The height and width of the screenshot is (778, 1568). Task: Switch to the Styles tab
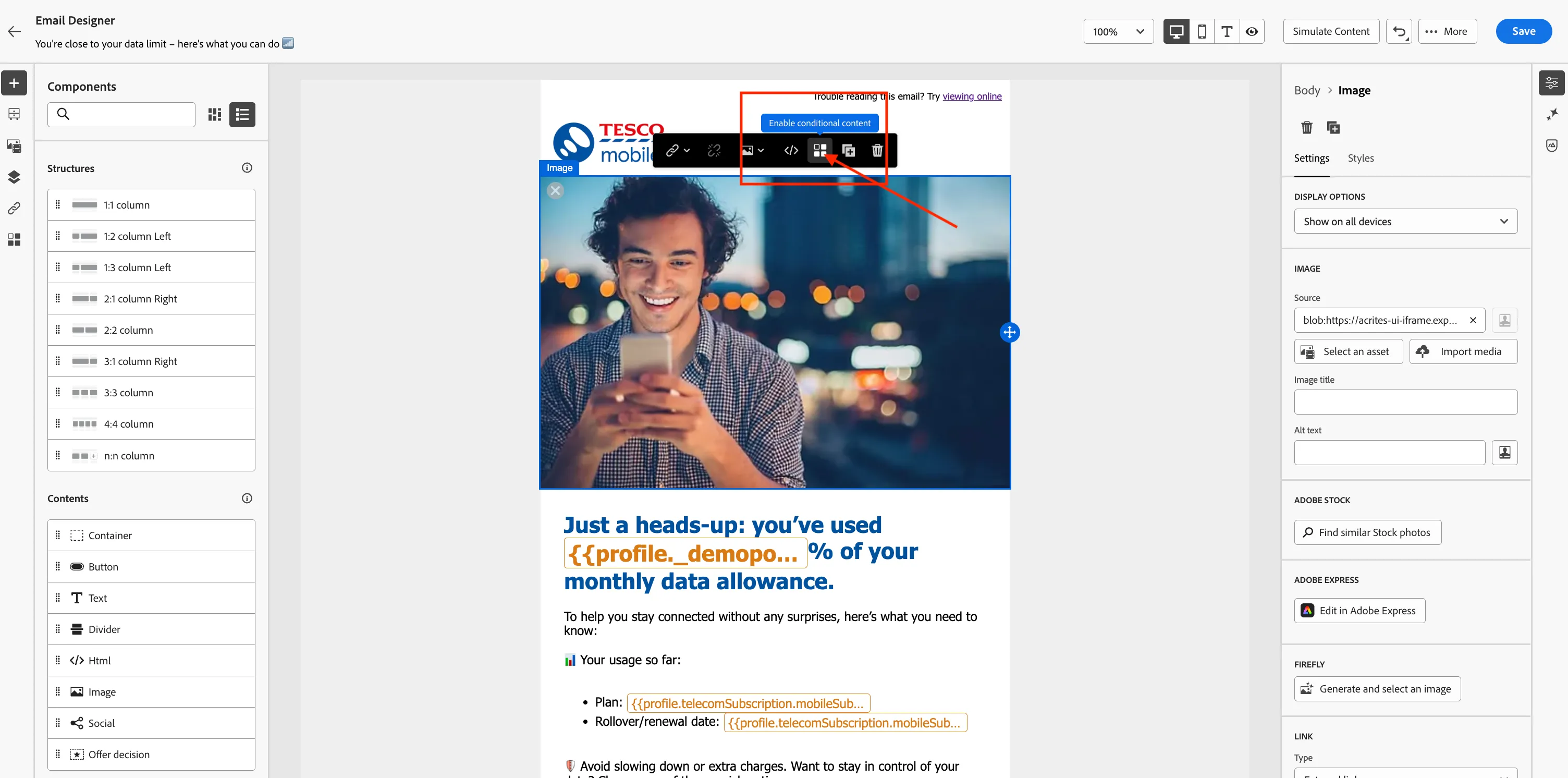tap(1361, 159)
